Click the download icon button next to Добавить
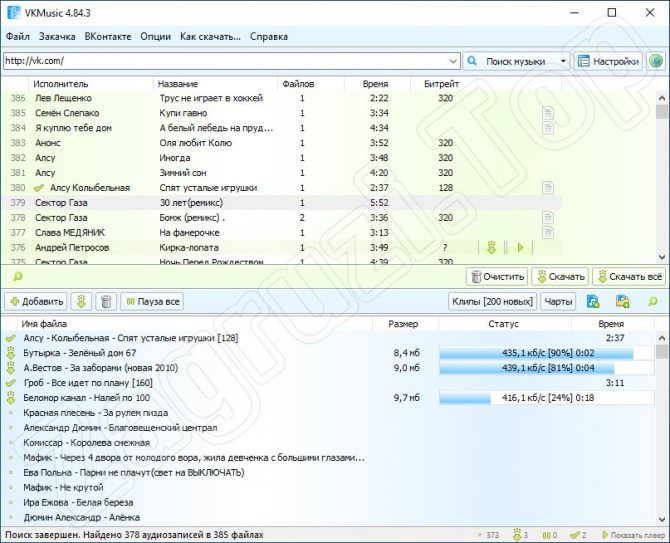 pyautogui.click(x=81, y=302)
